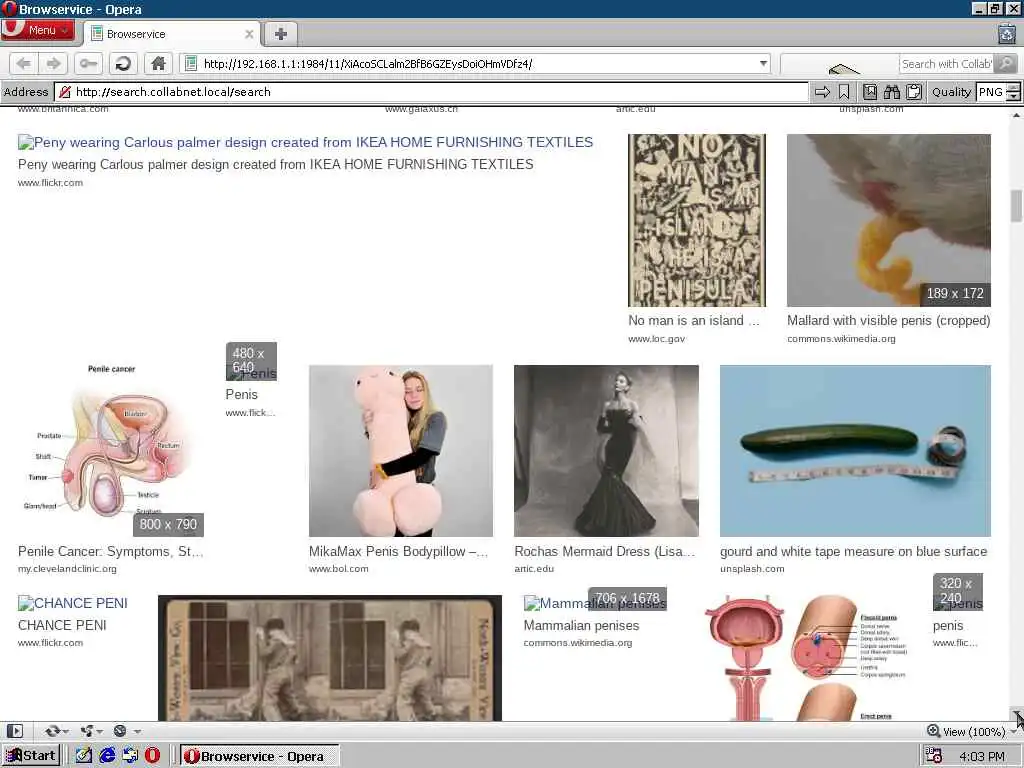Open the Rochas Mermaid Dress thumbnail
1024x768 pixels.
[606, 451]
